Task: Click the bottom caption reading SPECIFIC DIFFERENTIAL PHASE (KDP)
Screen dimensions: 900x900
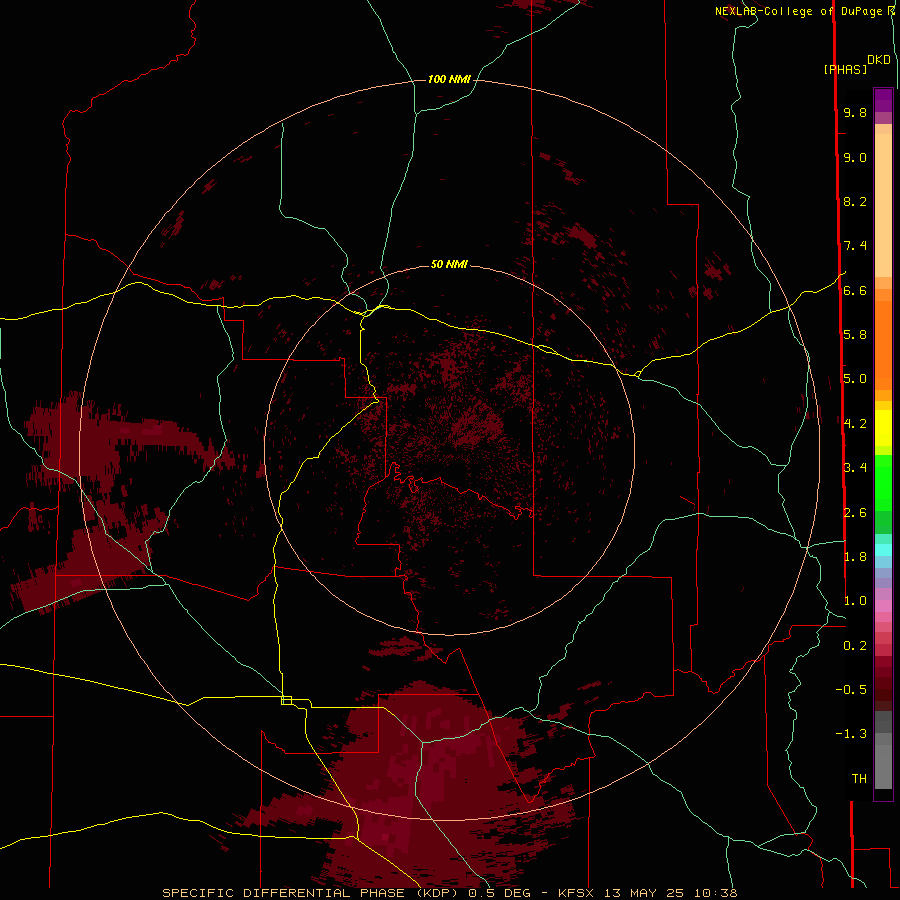Action: tap(313, 893)
